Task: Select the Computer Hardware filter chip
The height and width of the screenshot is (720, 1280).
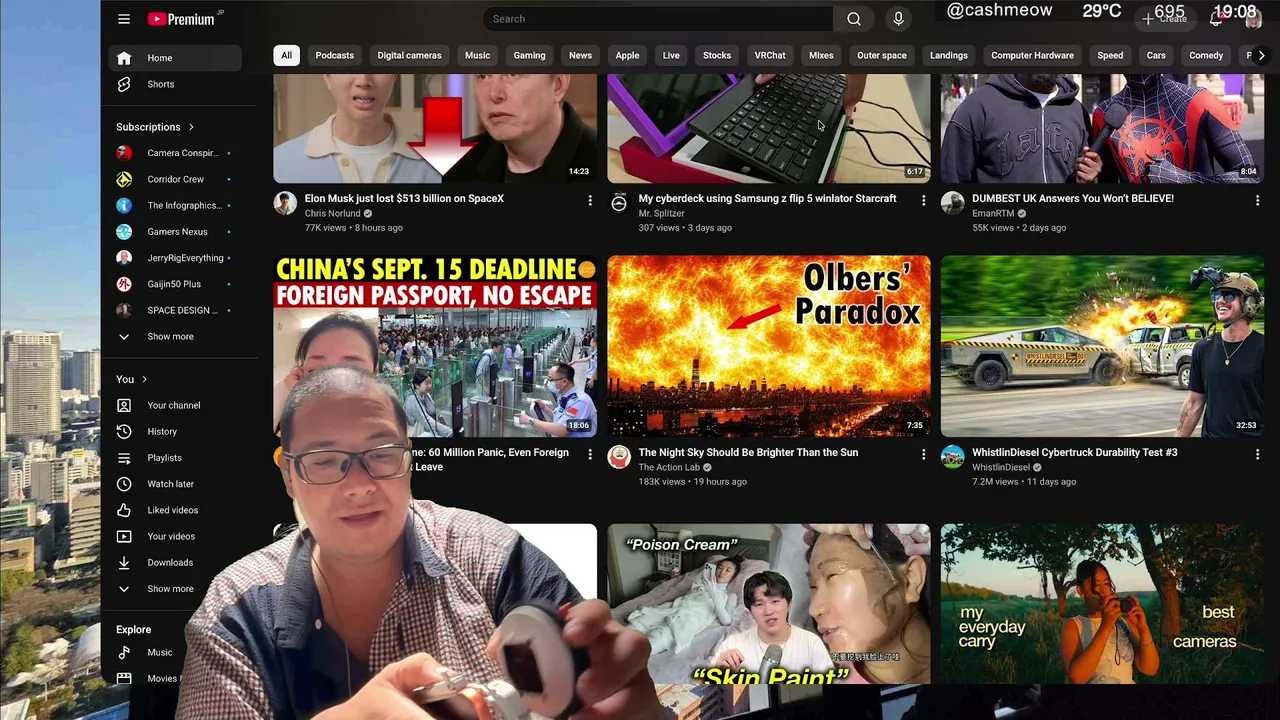Action: click(x=1032, y=55)
